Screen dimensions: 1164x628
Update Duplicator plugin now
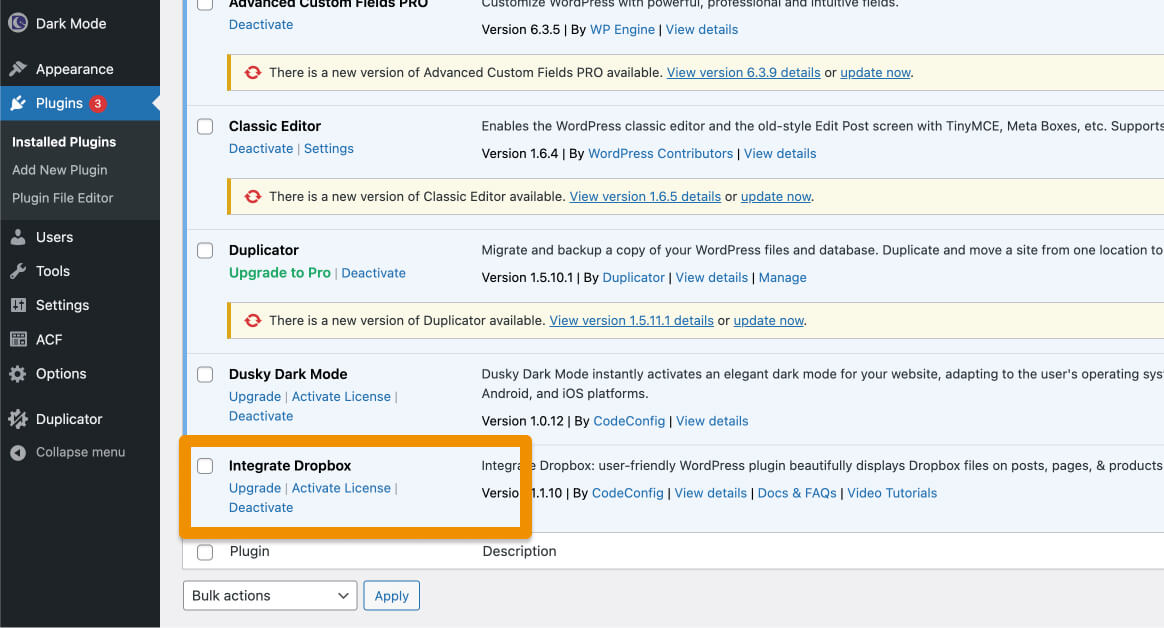click(768, 321)
